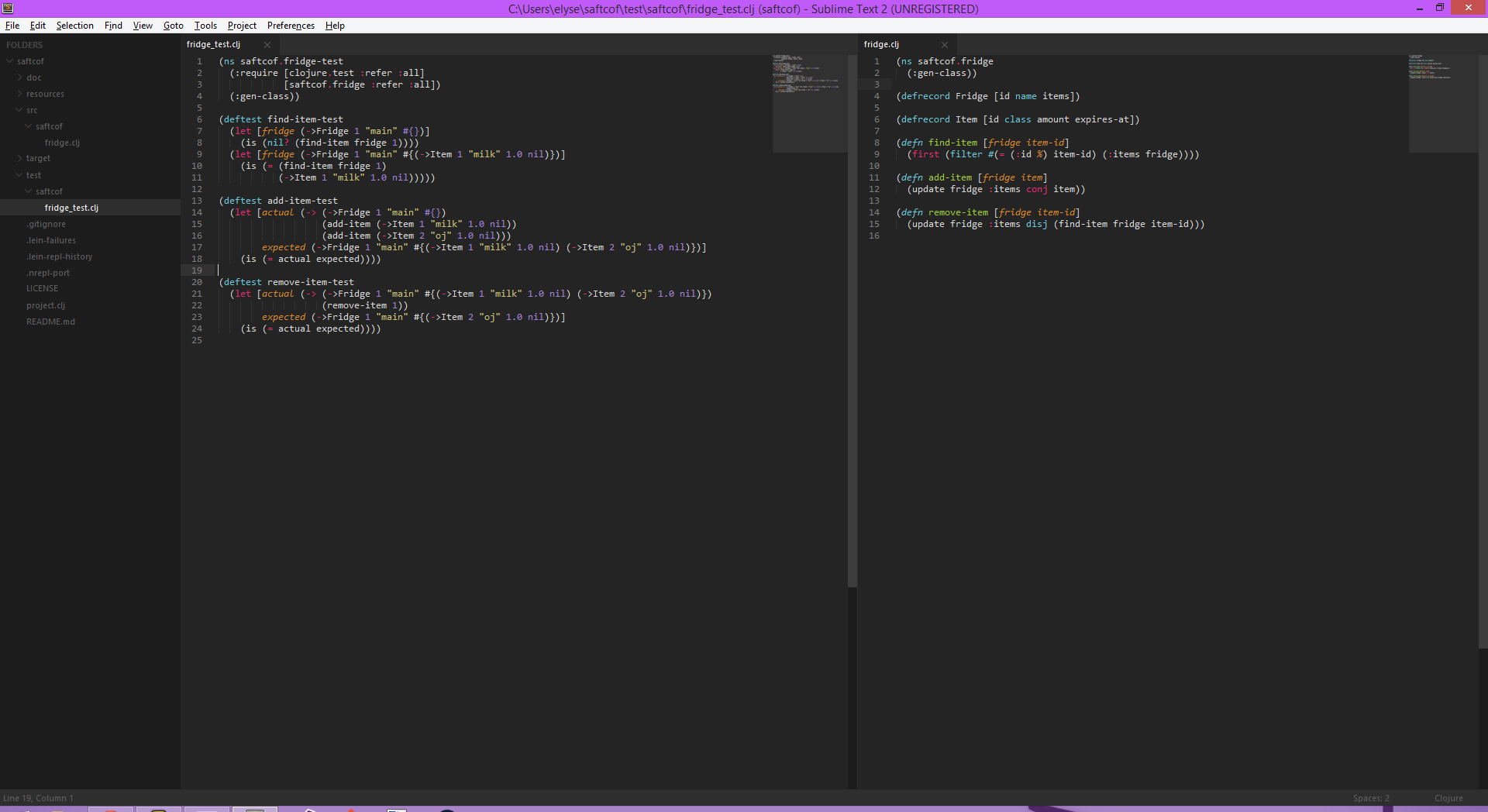Image resolution: width=1488 pixels, height=812 pixels.
Task: Open README.md from the sidebar
Action: [51, 322]
